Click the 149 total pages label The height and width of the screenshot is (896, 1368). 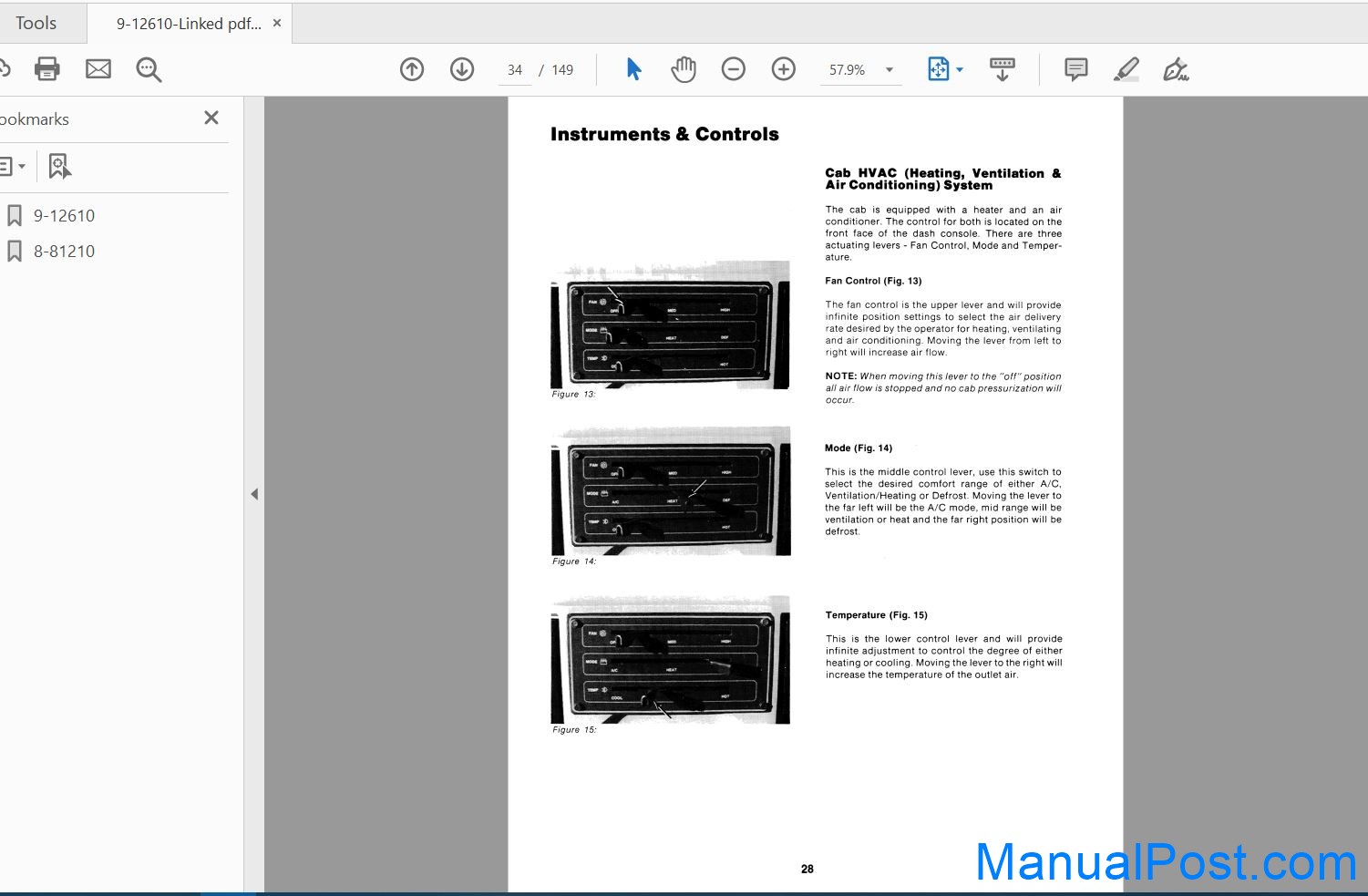point(562,70)
